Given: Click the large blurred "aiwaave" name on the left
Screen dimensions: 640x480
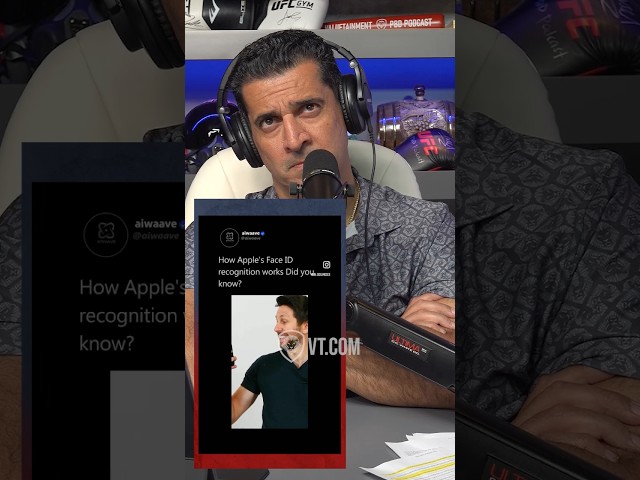Looking at the screenshot, I should 156,224.
